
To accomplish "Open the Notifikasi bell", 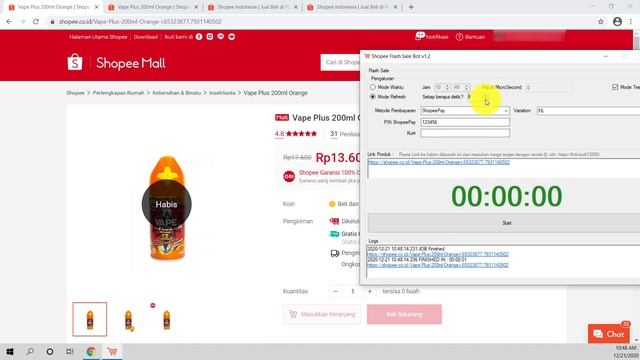I will [x=419, y=36].
